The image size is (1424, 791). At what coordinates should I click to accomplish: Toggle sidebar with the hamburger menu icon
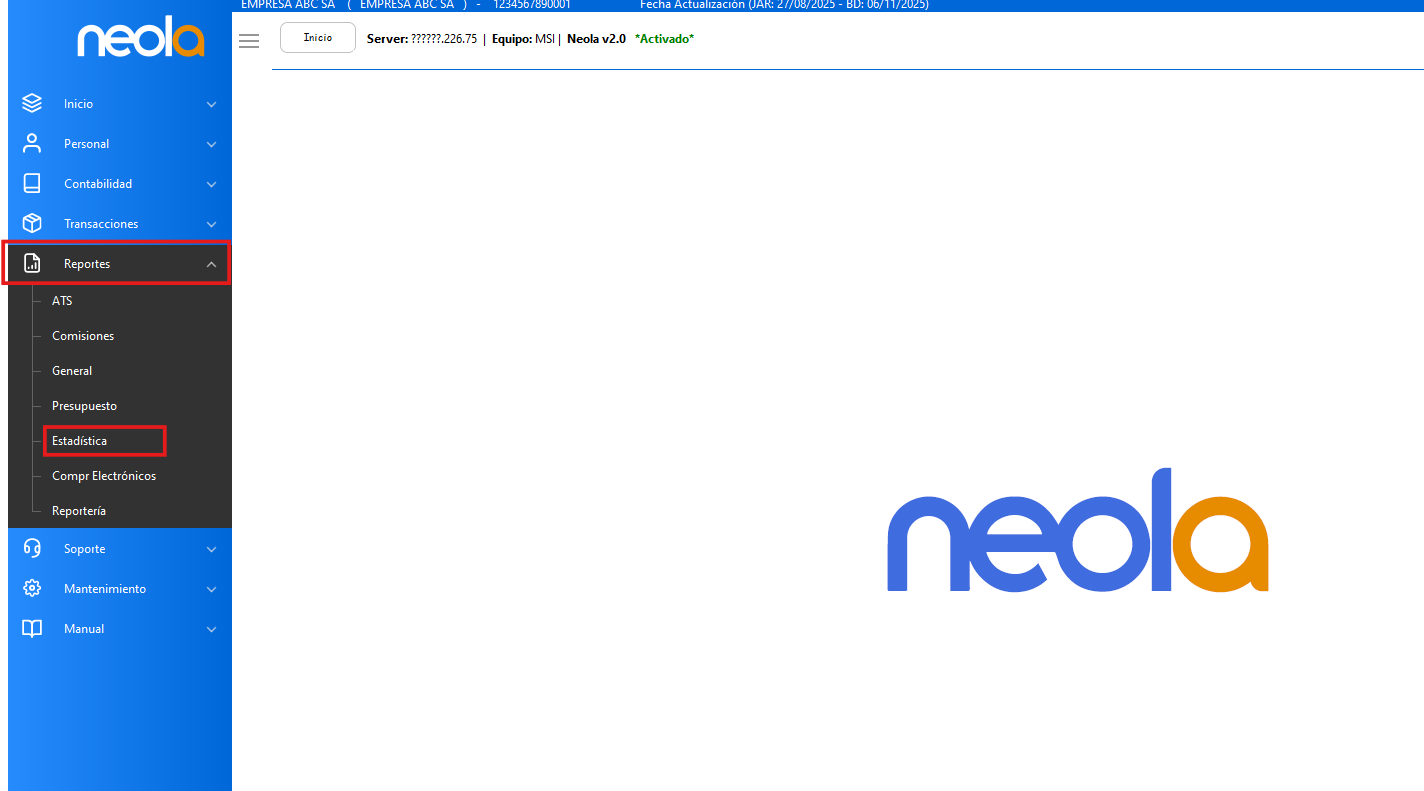tap(249, 40)
